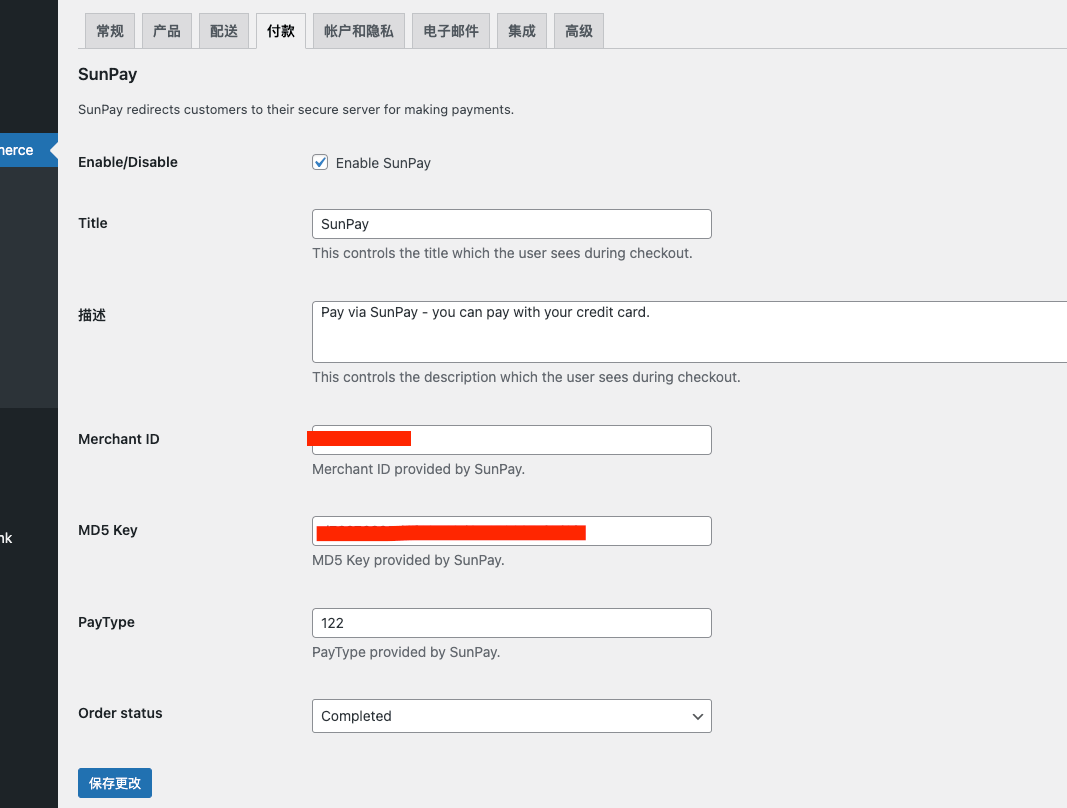Viewport: 1067px width, 808px height.
Task: Click the description-during-checkout hint text
Action: click(x=526, y=377)
